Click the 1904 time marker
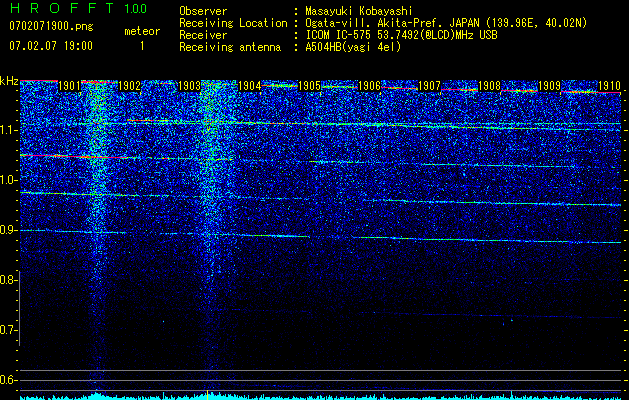629x400 pixels. point(250,86)
